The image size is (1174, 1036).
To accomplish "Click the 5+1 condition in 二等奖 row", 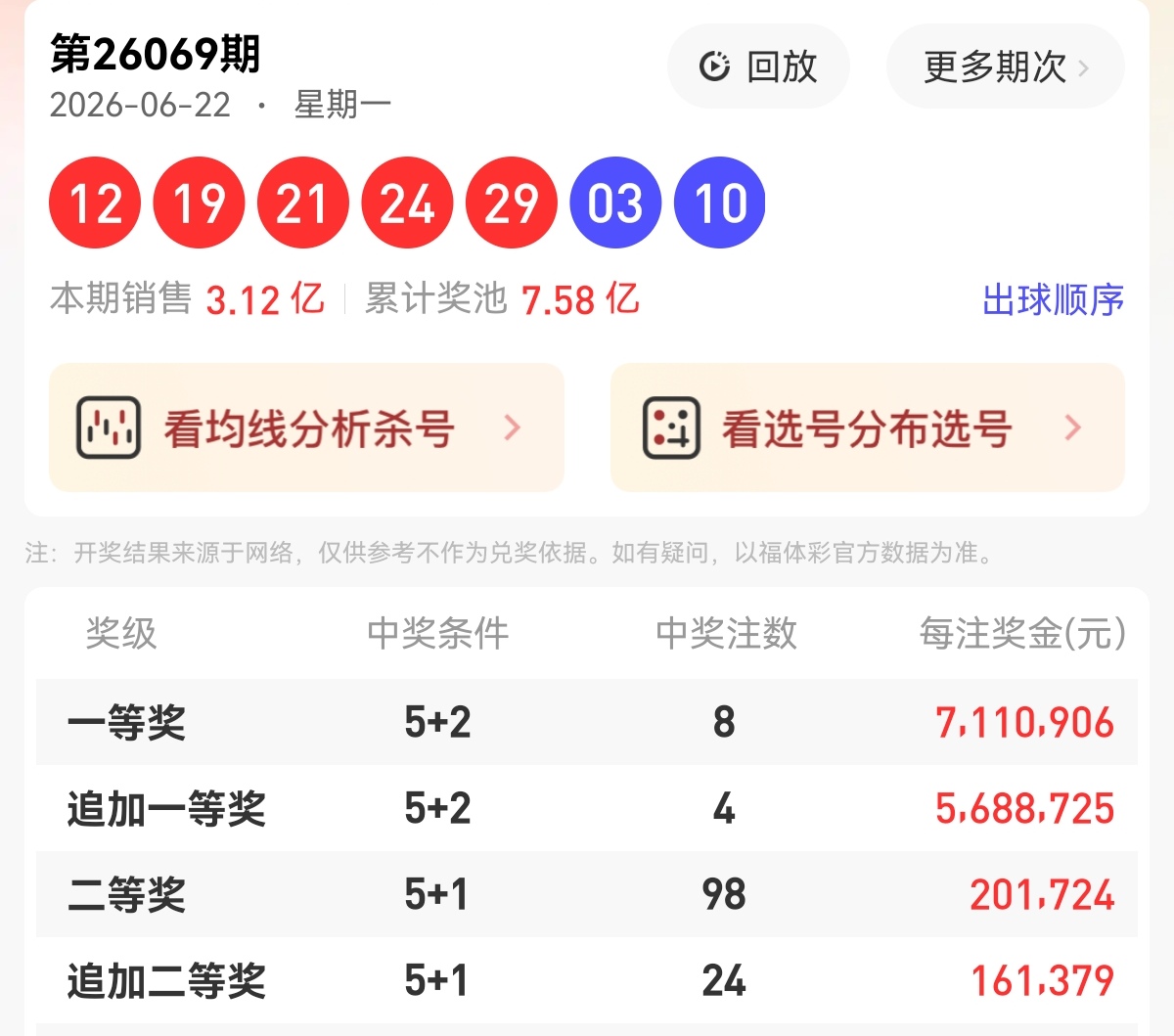I will click(435, 895).
